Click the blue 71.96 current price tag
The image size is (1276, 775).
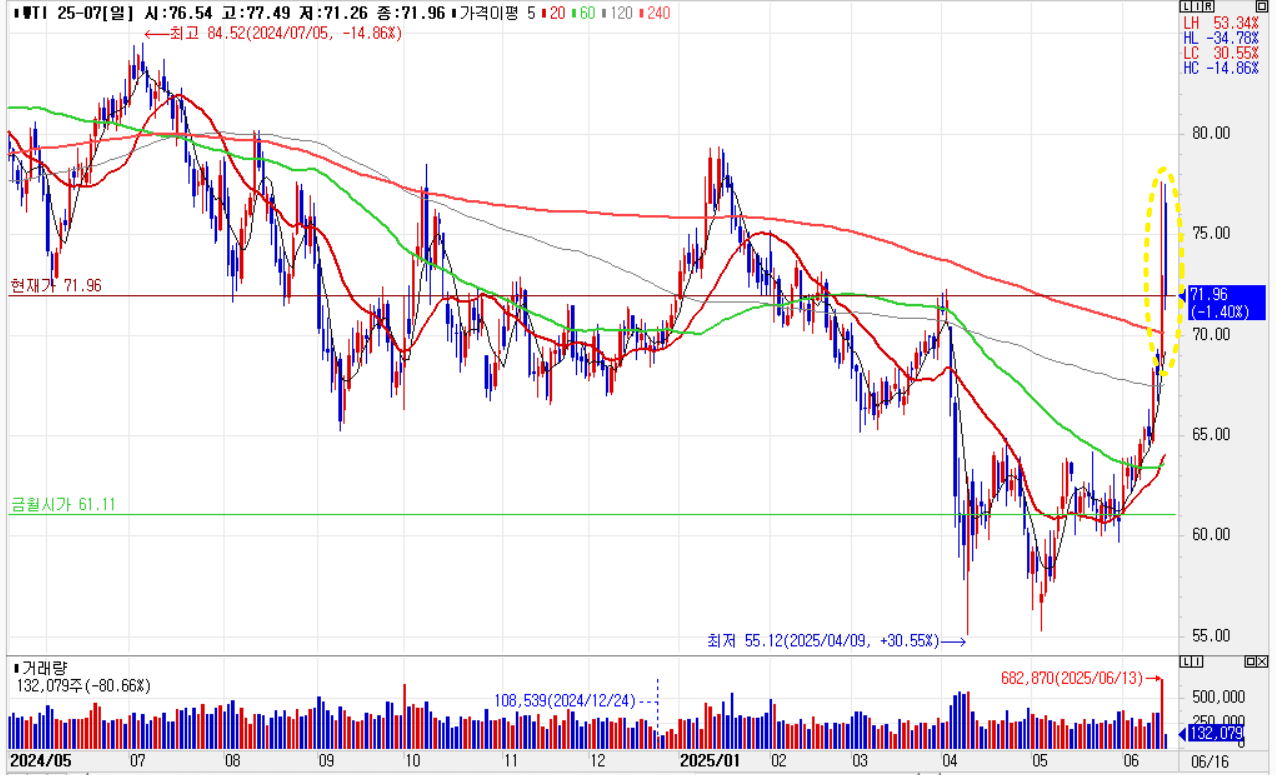(x=1220, y=303)
